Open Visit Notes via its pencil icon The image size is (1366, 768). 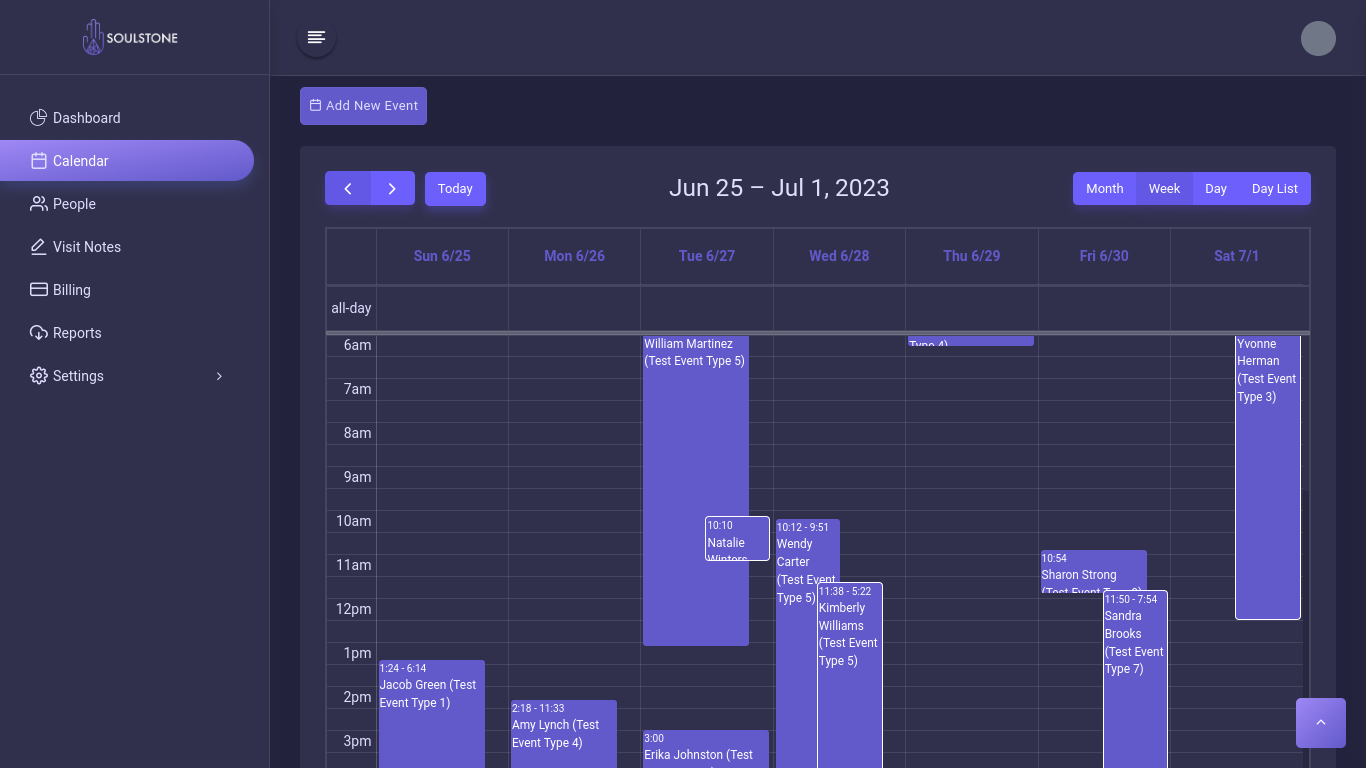click(37, 247)
